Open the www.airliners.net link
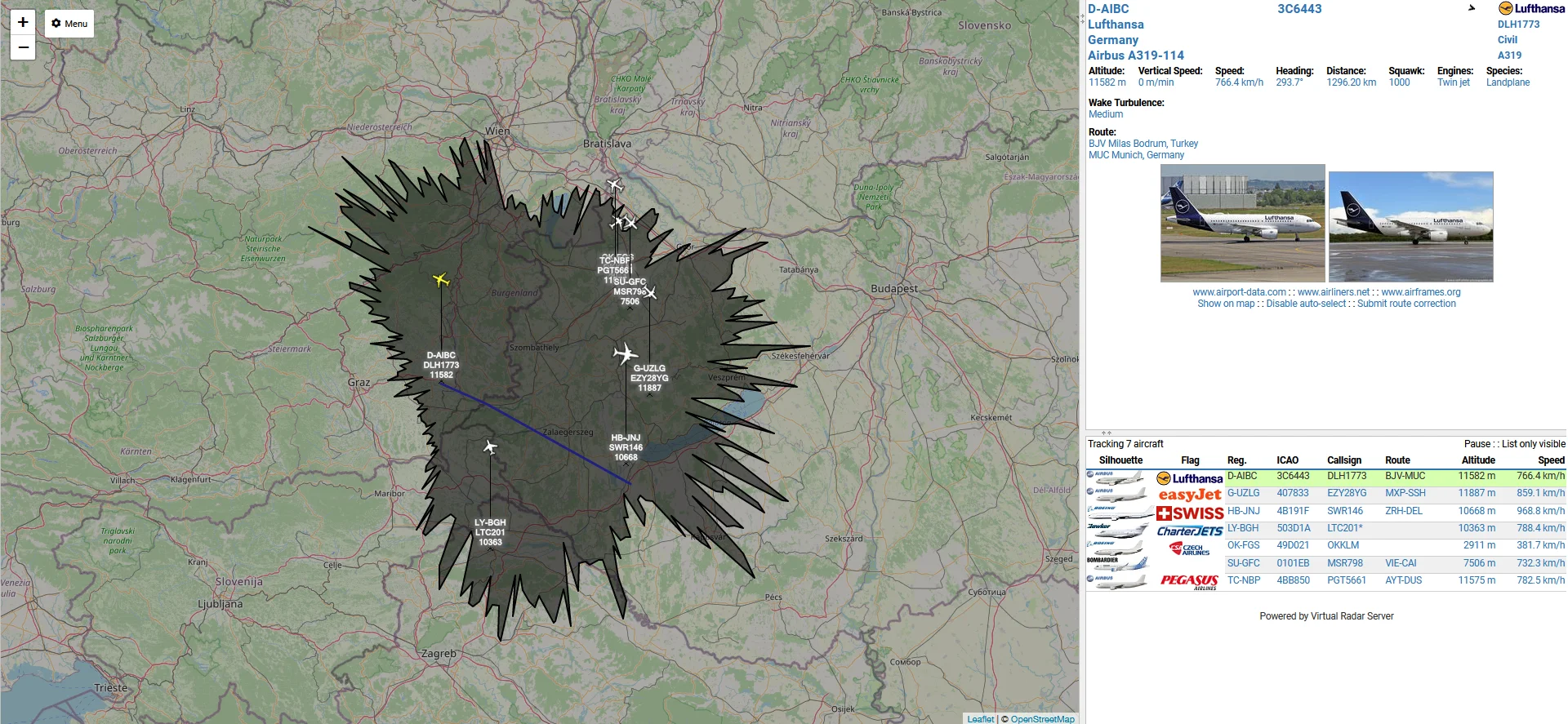 (1334, 292)
